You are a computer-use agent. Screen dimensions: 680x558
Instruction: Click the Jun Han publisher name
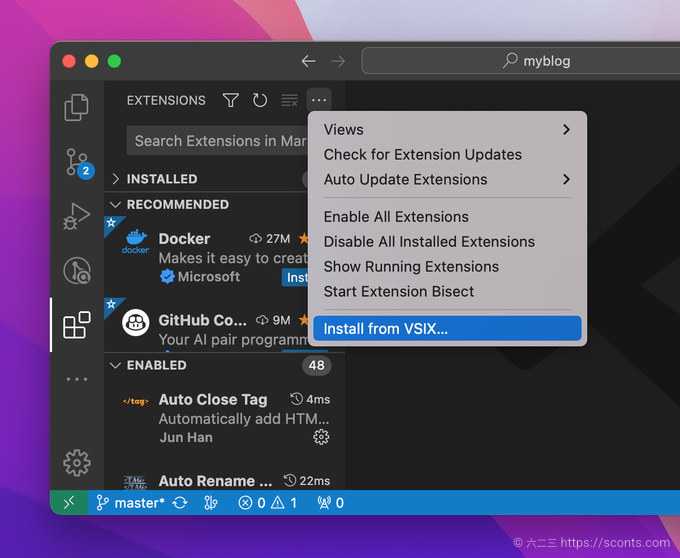coord(186,437)
